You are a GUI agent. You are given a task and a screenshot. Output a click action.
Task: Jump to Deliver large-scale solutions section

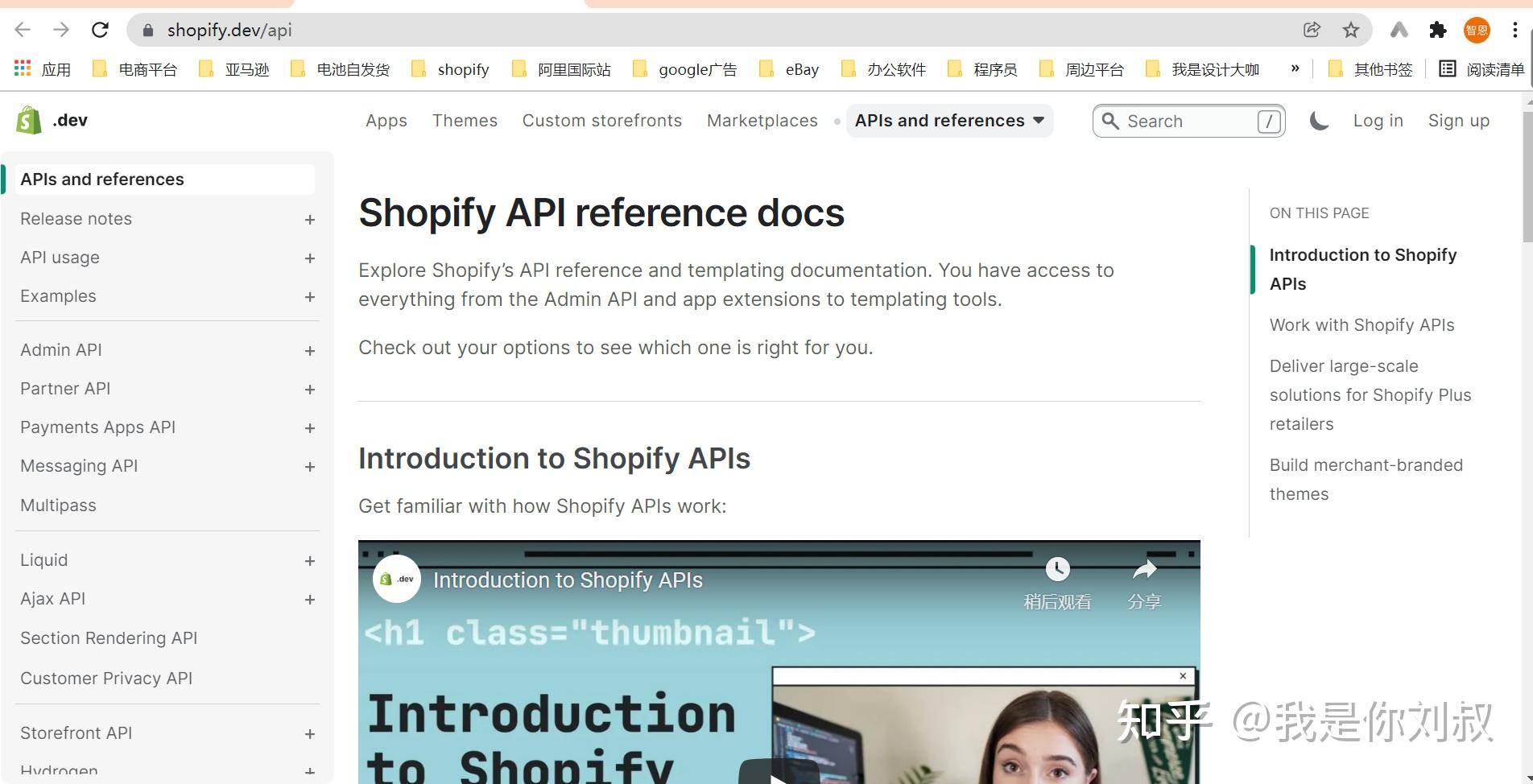(1370, 395)
